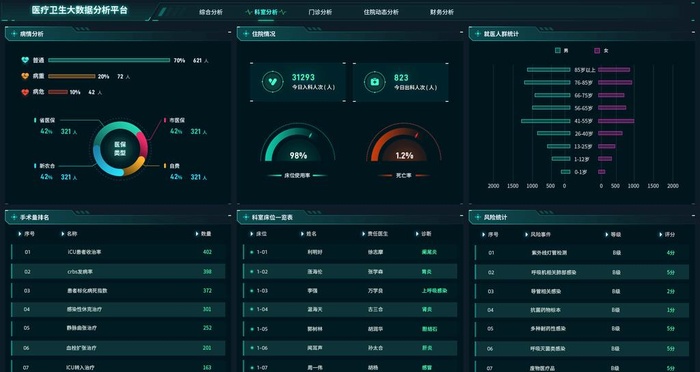Click the teal heart icon next to 普通
The width and height of the screenshot is (700, 372).
[x=25, y=60]
